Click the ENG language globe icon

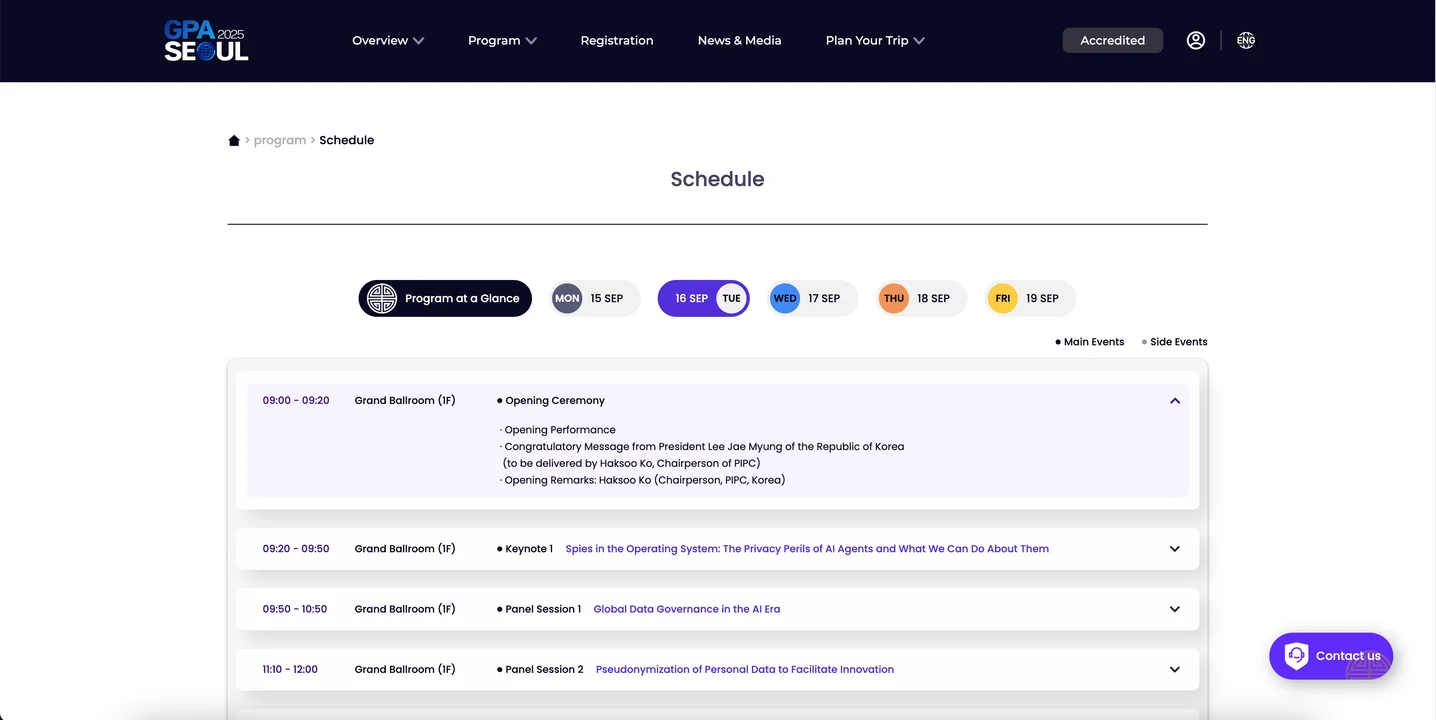point(1245,41)
